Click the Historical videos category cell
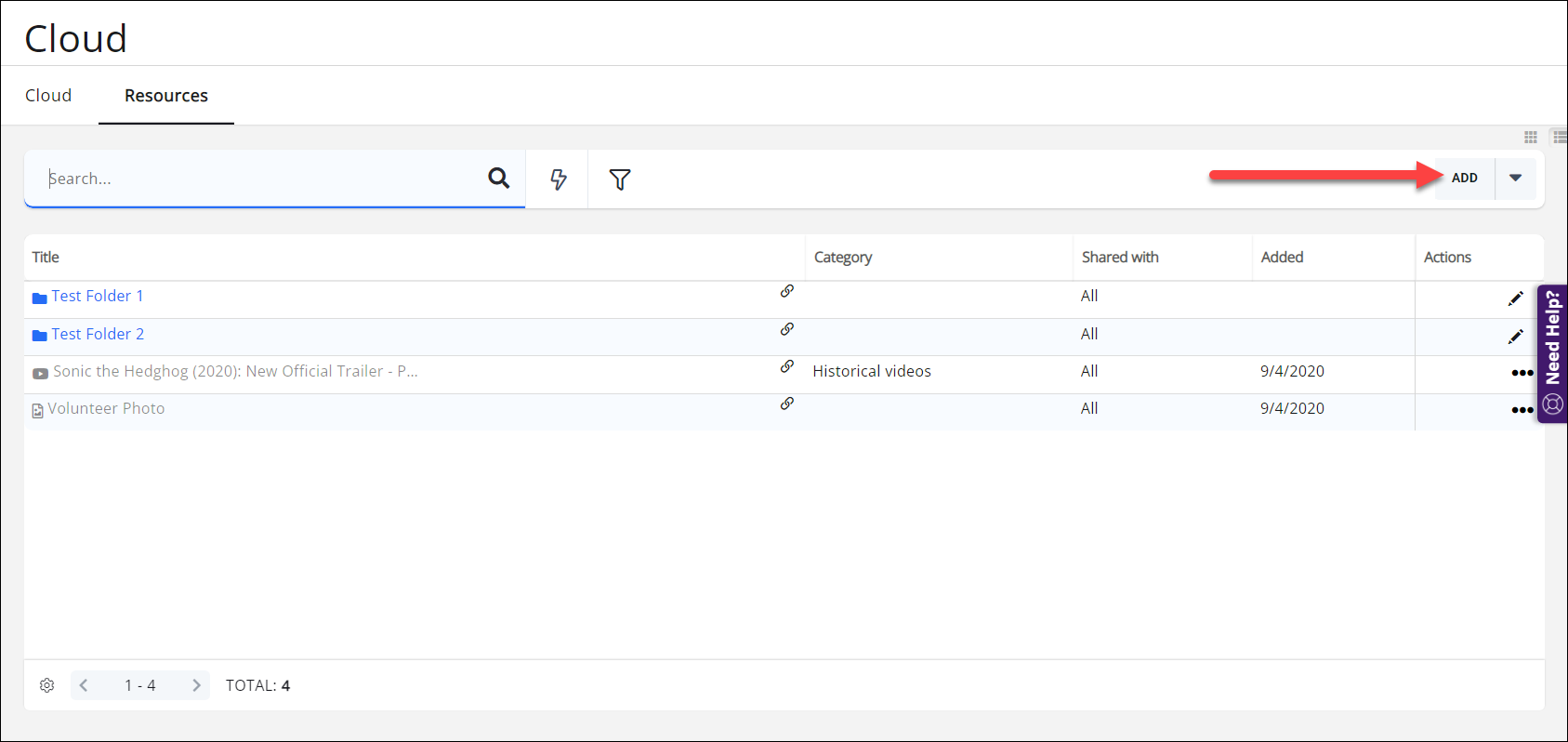 point(872,371)
